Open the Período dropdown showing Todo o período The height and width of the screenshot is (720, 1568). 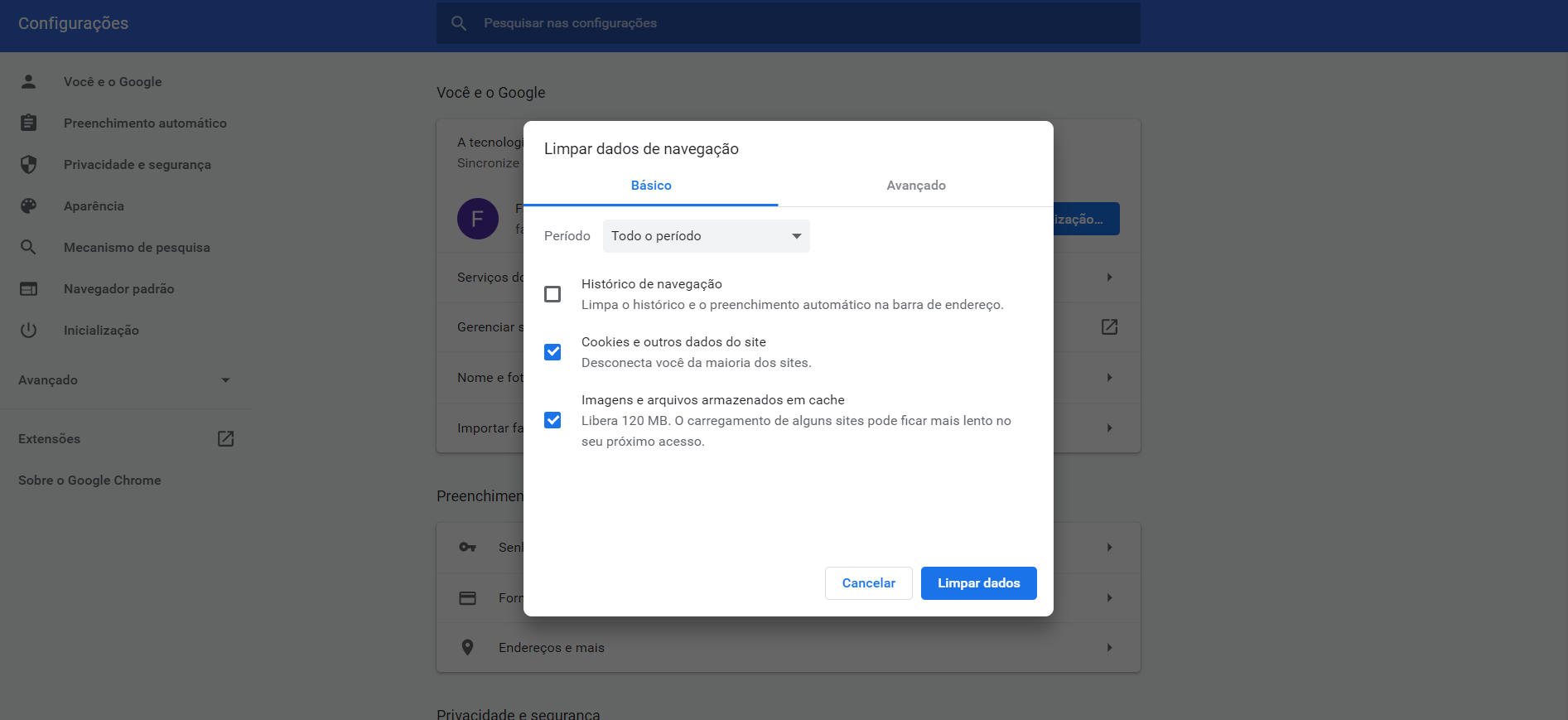tap(706, 236)
